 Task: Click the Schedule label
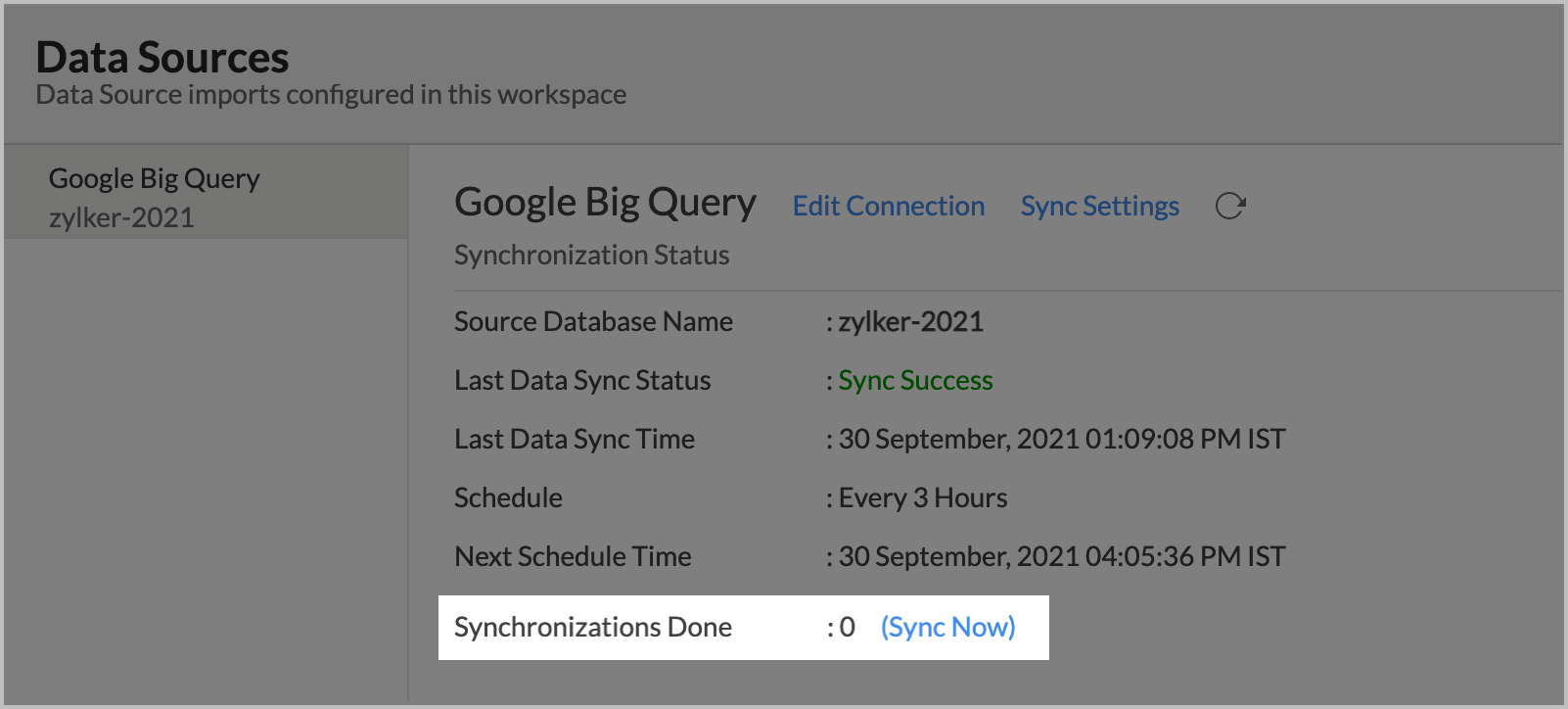(508, 497)
